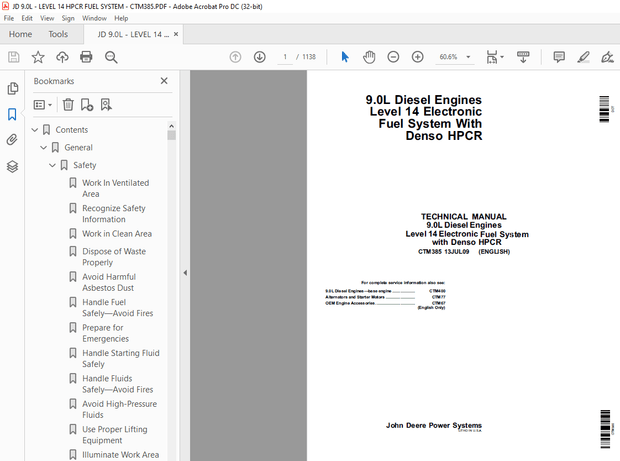Viewport: 620px width, 461px height.
Task: Open the View menu
Action: pos(47,18)
